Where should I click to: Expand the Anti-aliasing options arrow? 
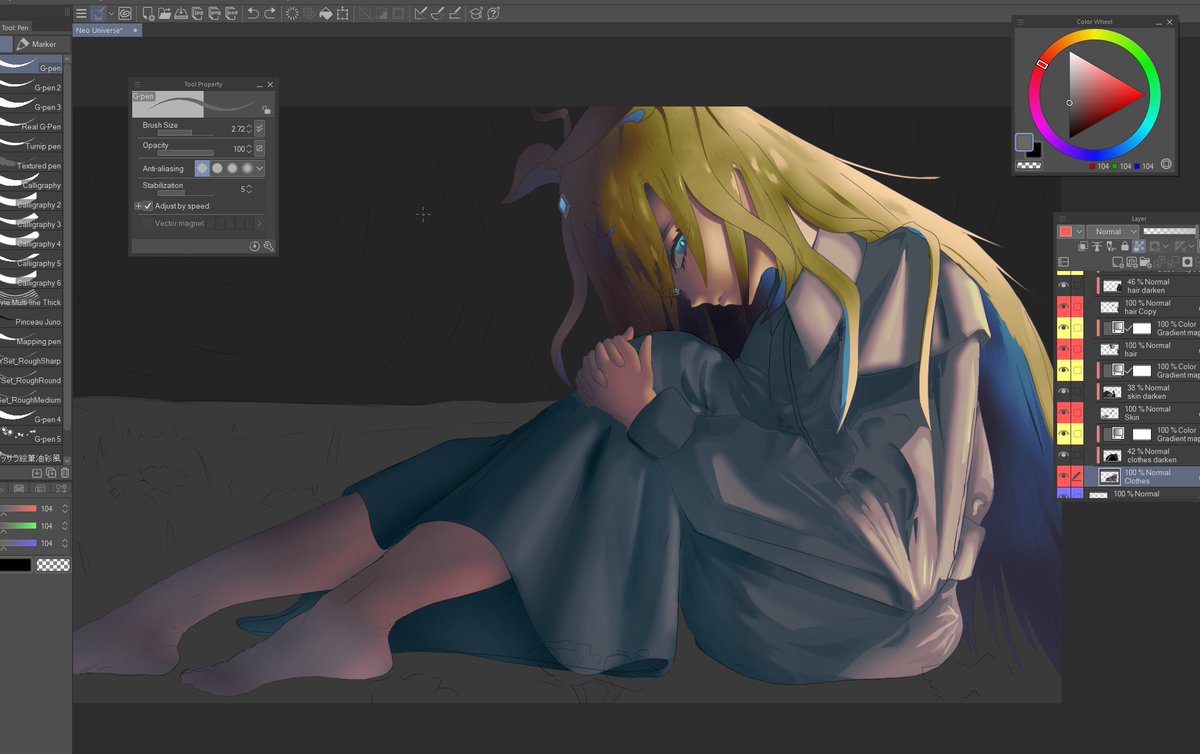pos(259,169)
